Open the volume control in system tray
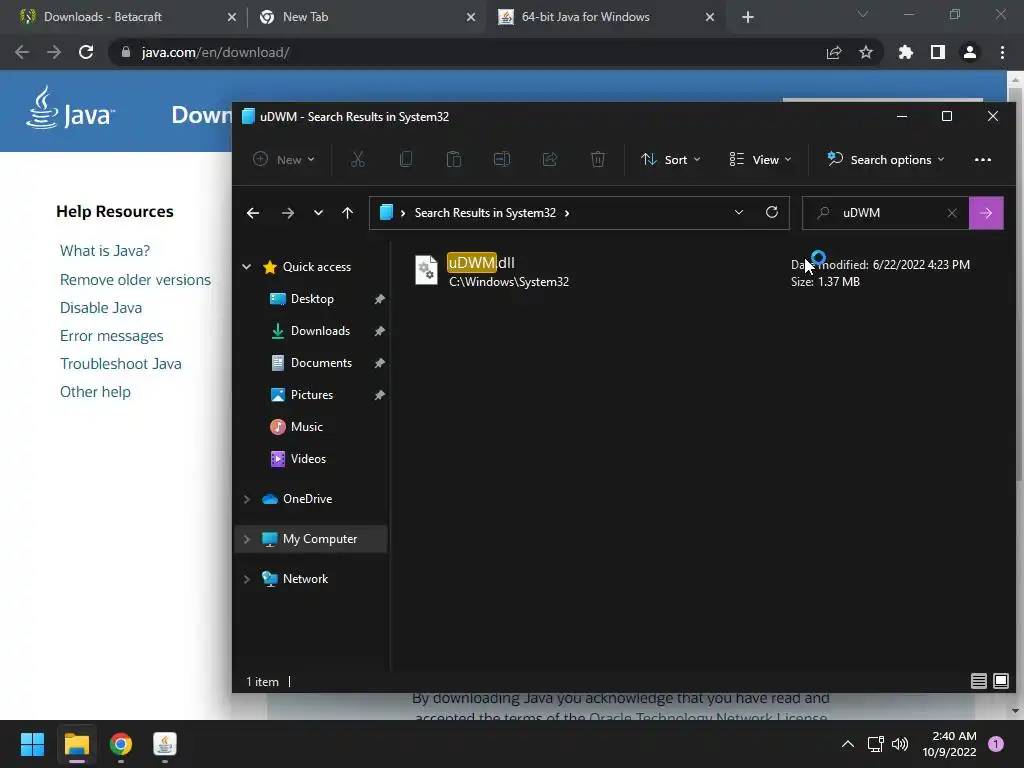This screenshot has height=768, width=1024. point(900,744)
